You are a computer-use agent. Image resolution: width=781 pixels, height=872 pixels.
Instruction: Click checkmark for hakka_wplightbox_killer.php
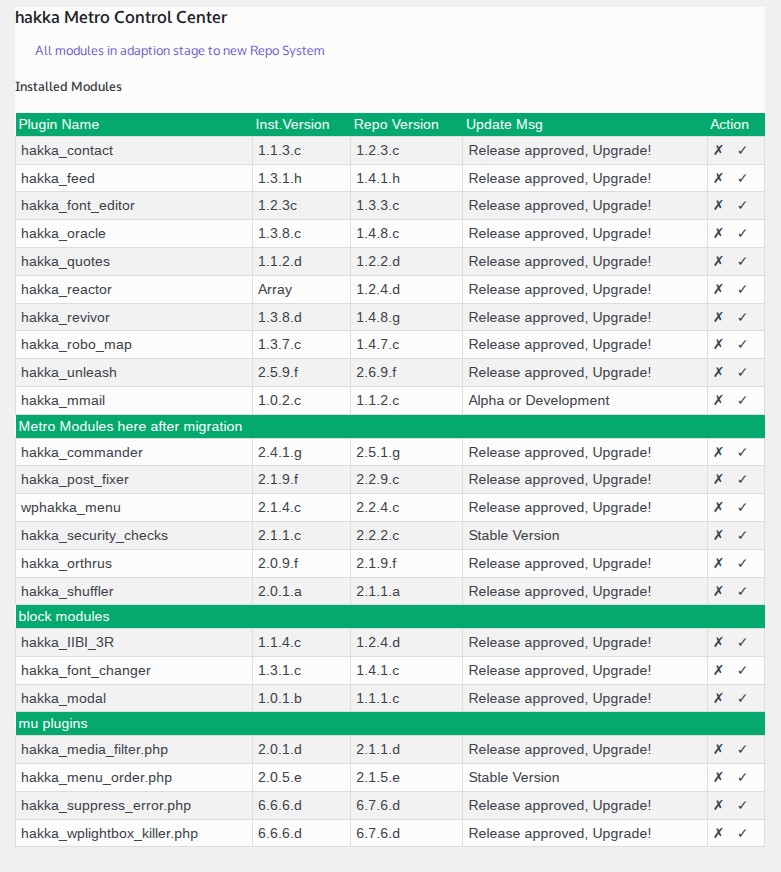click(x=742, y=833)
